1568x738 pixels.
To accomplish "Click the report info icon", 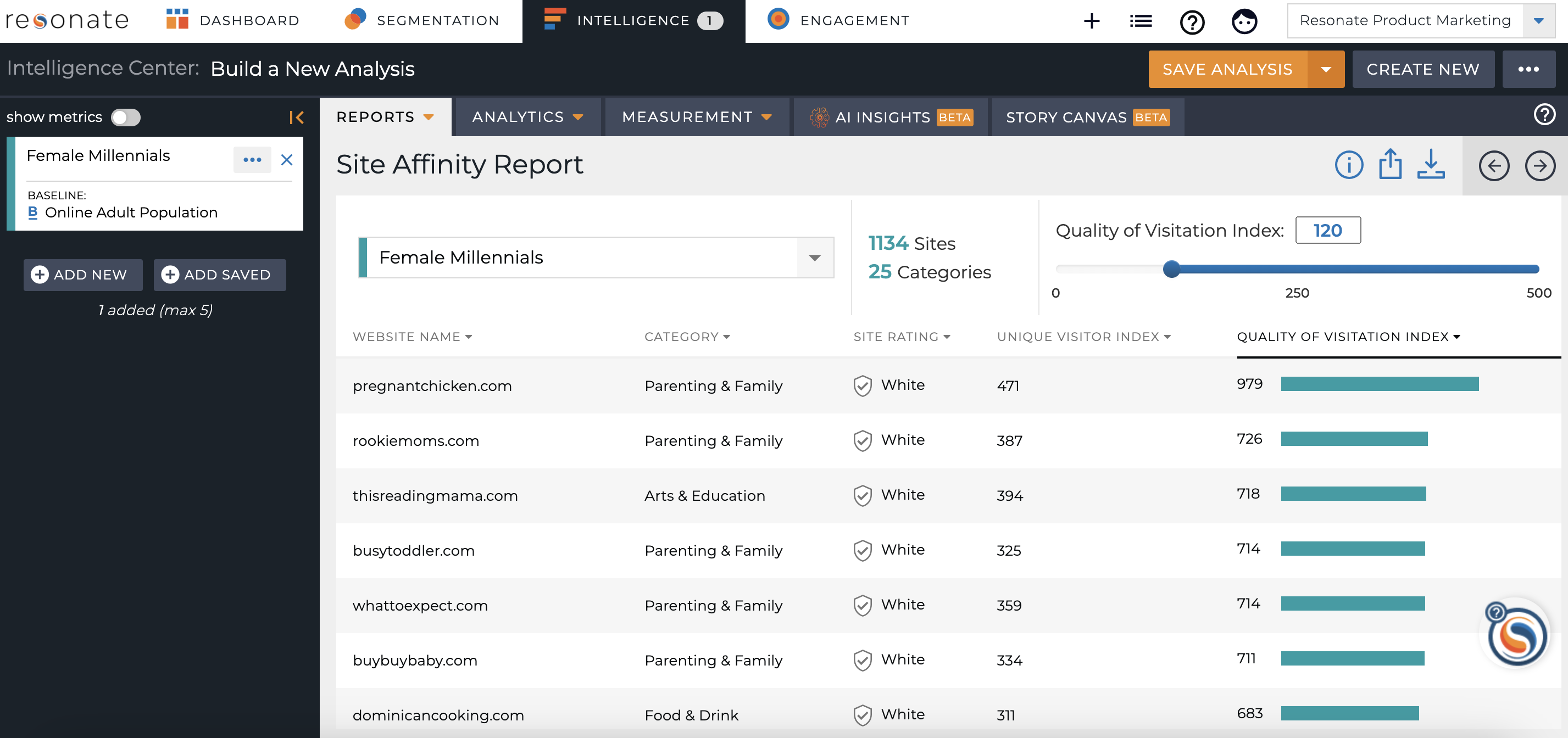I will (x=1349, y=165).
